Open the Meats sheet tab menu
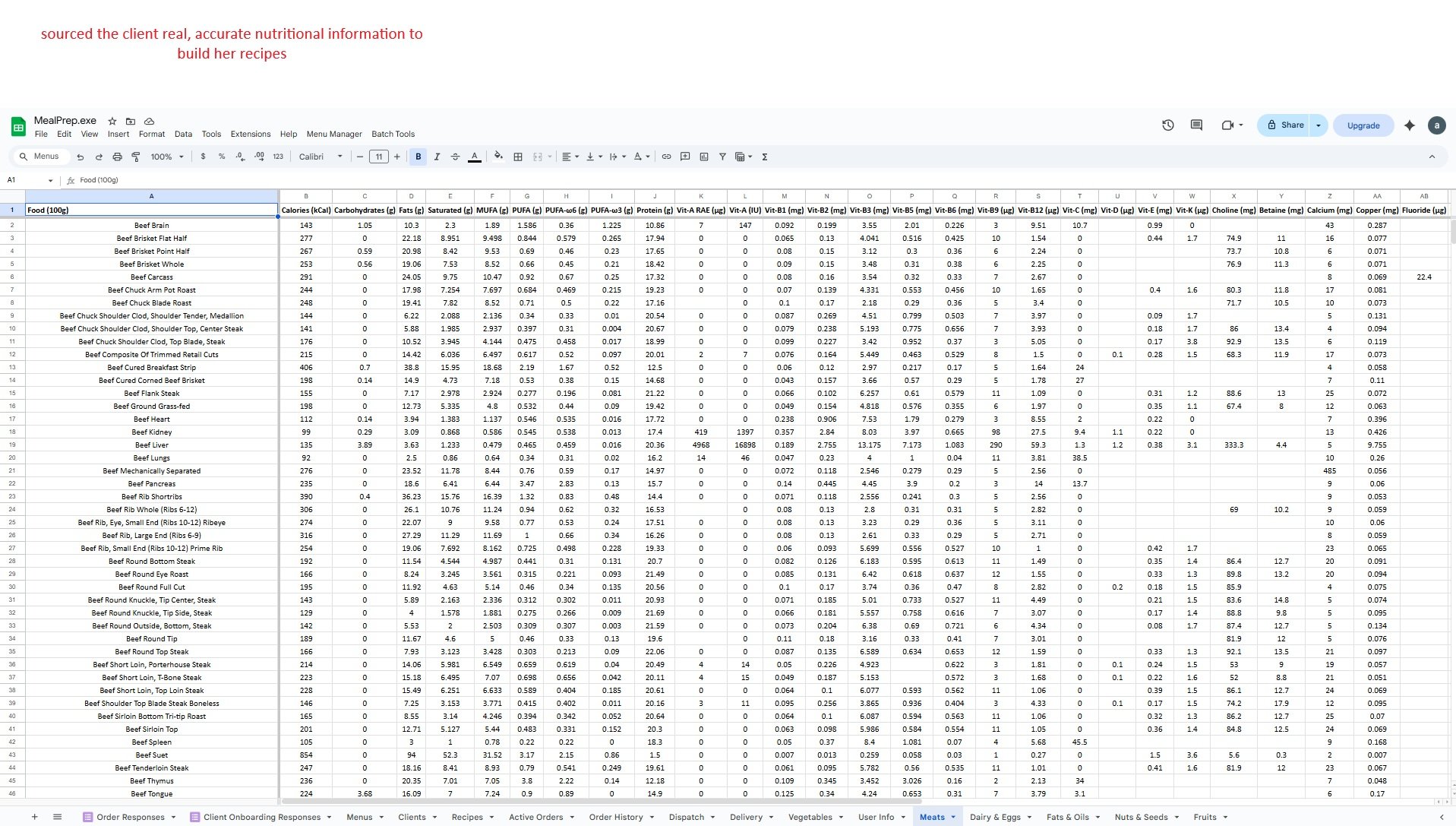1456x826 pixels. click(954, 817)
